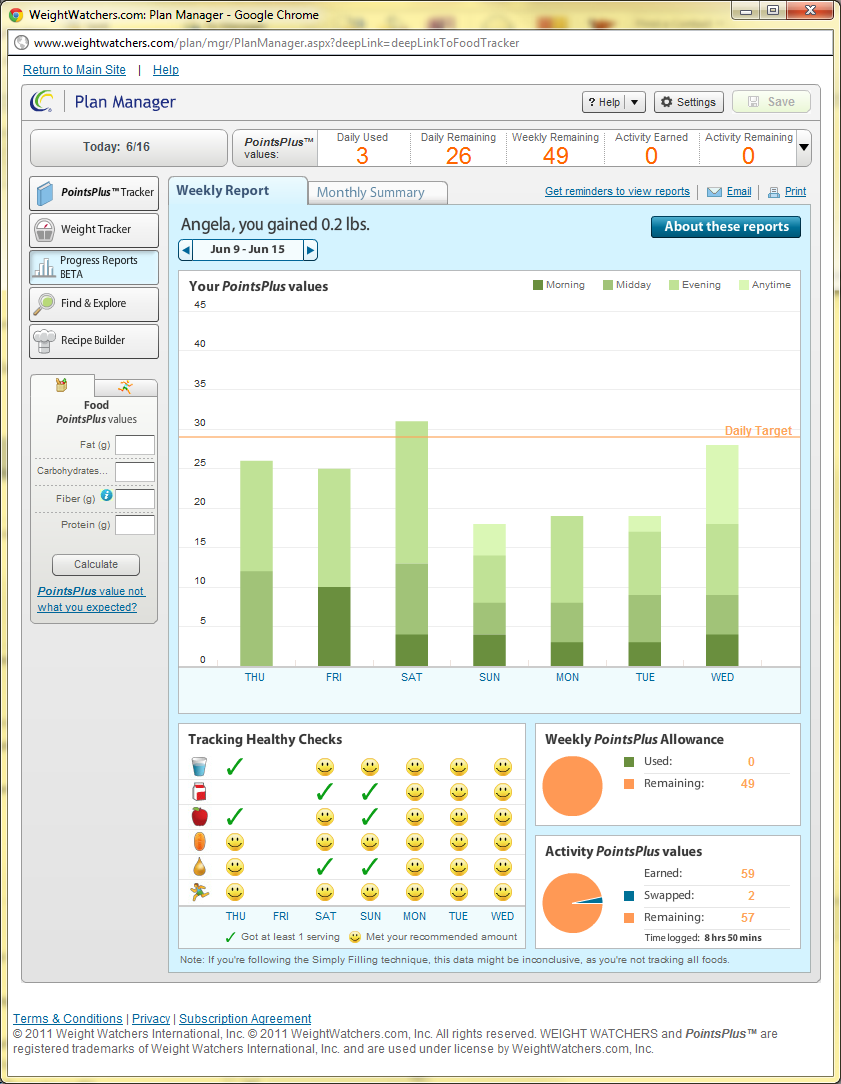
Task: Go to previous week before Jun 9
Action: pyautogui.click(x=186, y=250)
